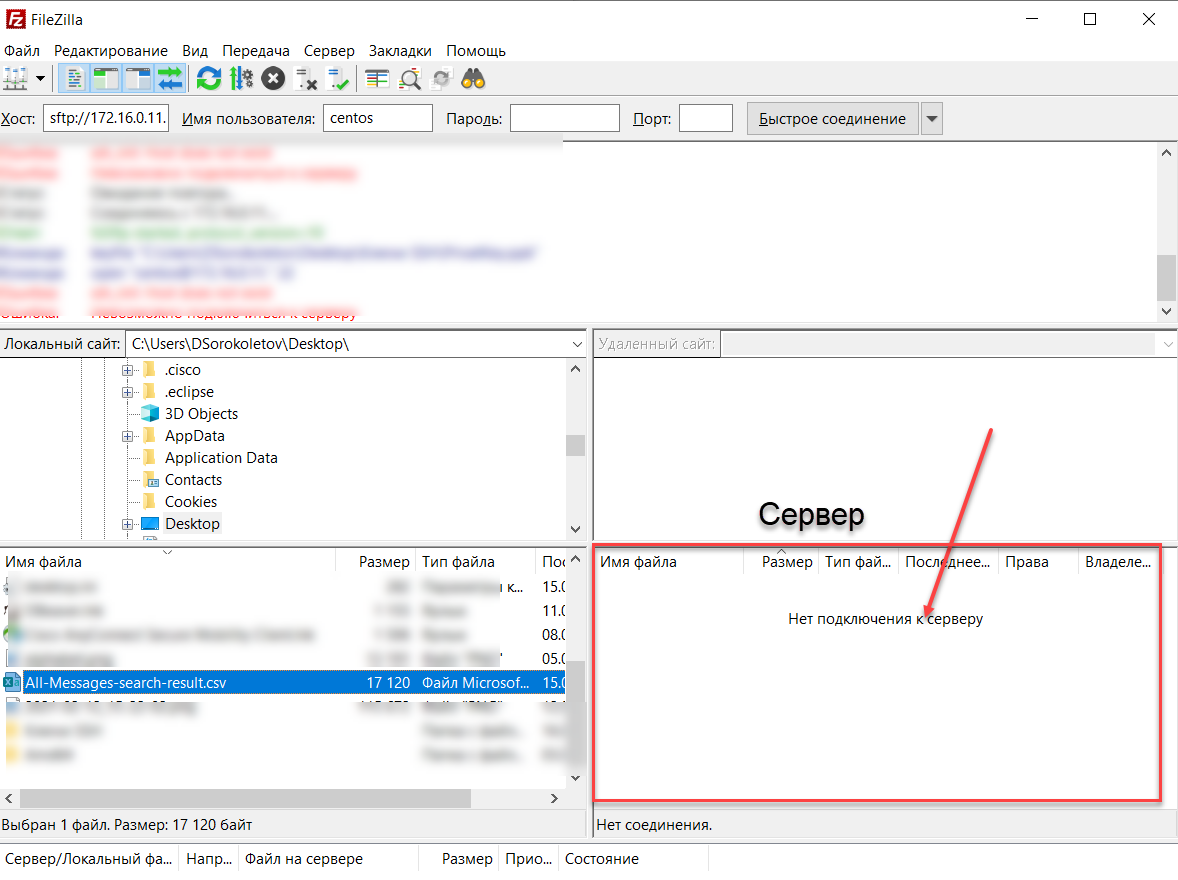The width and height of the screenshot is (1178, 880).
Task: Toggle the message log display
Action: [x=75, y=78]
